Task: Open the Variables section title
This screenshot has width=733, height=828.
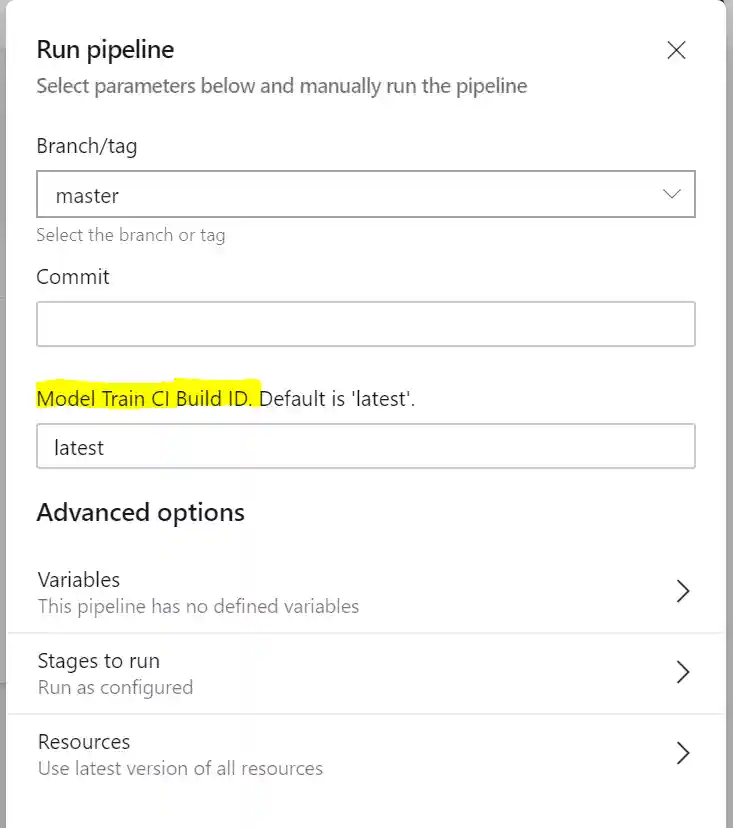Action: (79, 580)
